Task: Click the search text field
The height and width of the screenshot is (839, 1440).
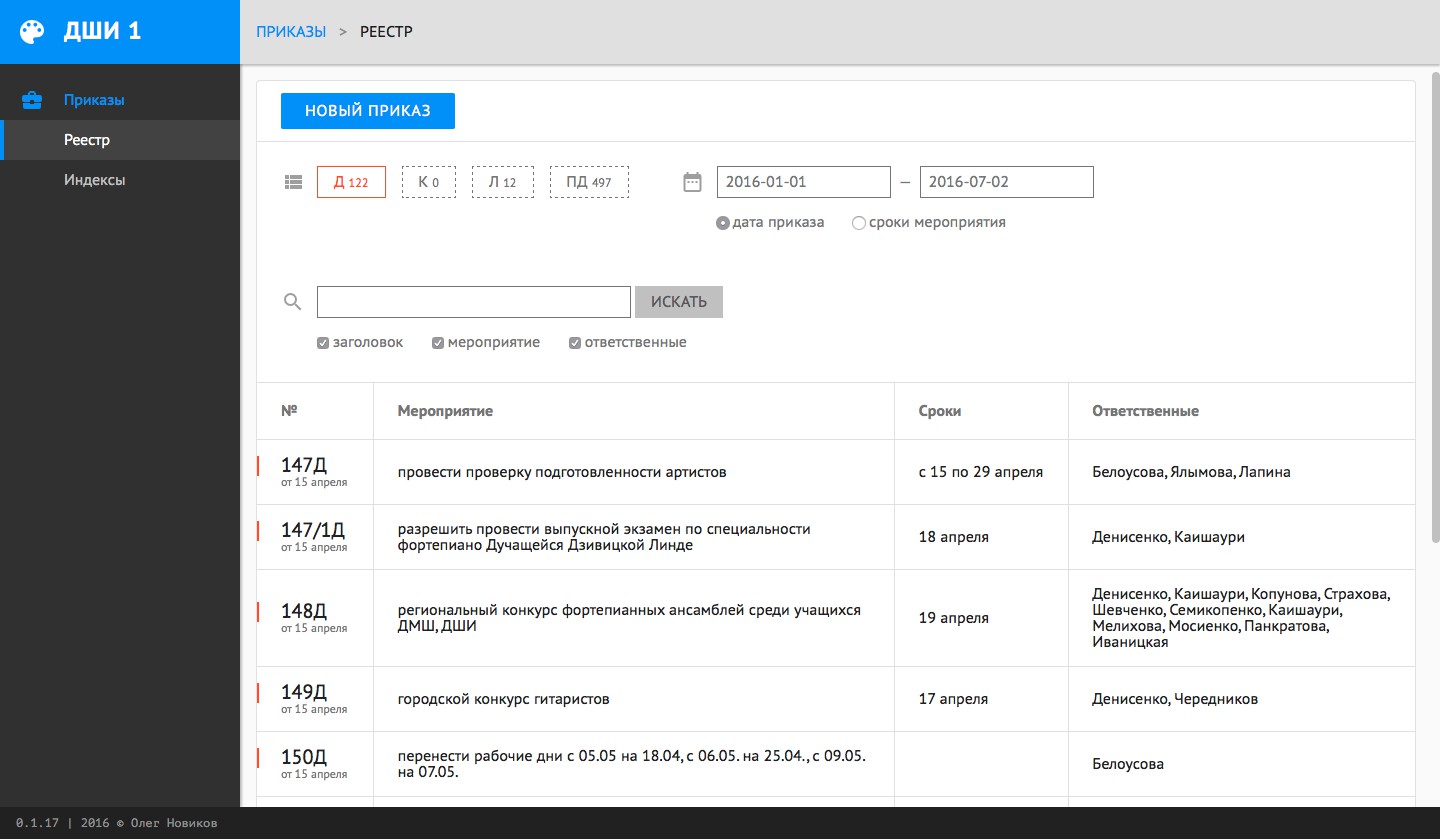Action: pos(474,302)
